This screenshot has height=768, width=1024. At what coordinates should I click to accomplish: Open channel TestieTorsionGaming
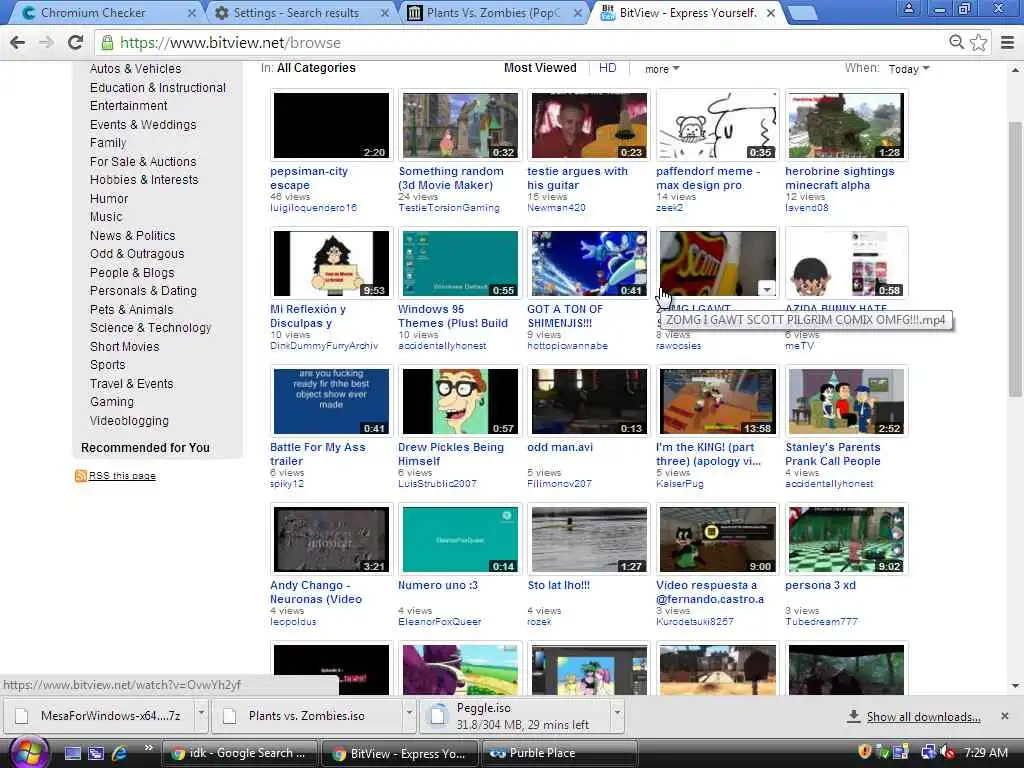pyautogui.click(x=449, y=208)
